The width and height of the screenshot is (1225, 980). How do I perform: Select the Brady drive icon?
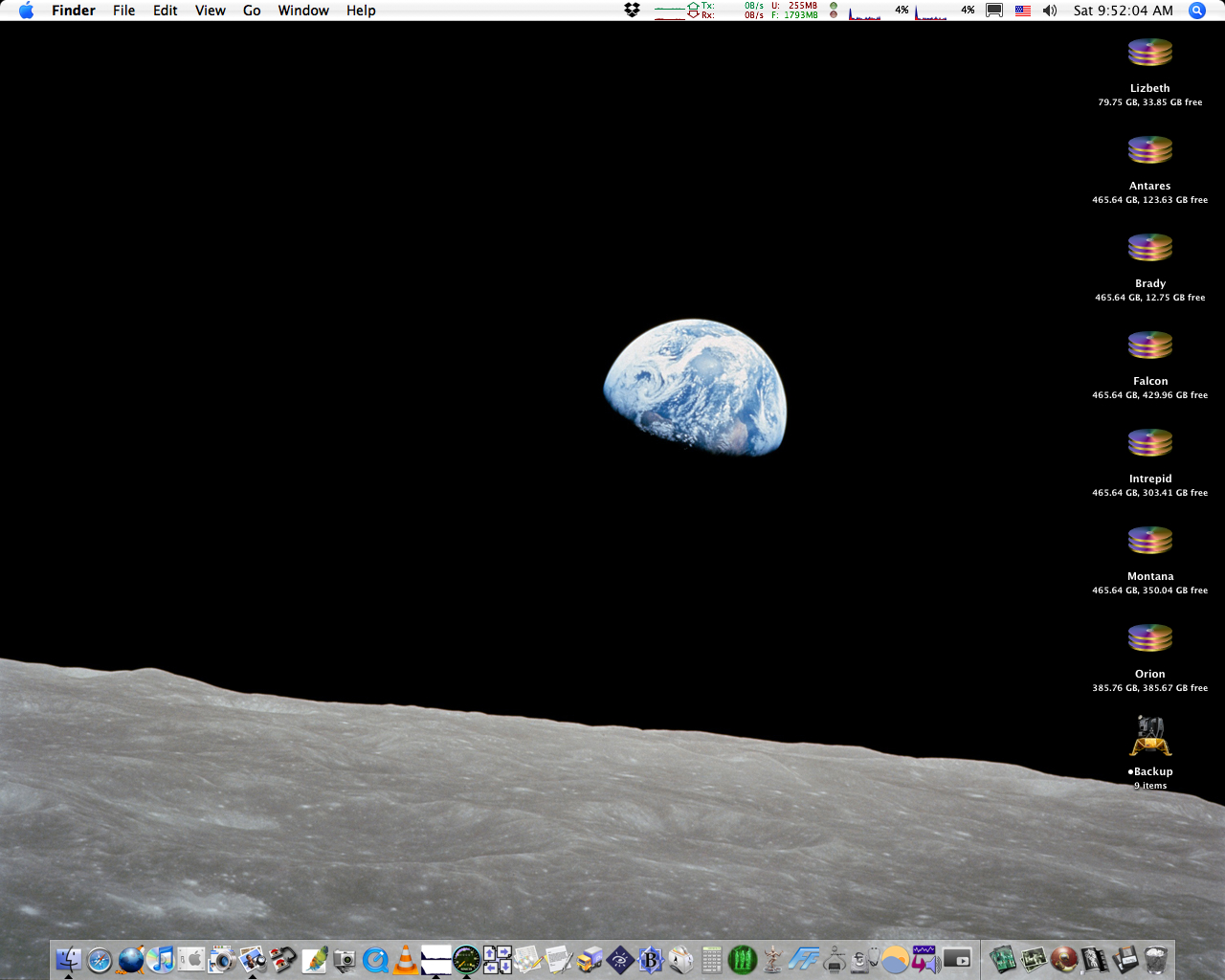click(1150, 248)
